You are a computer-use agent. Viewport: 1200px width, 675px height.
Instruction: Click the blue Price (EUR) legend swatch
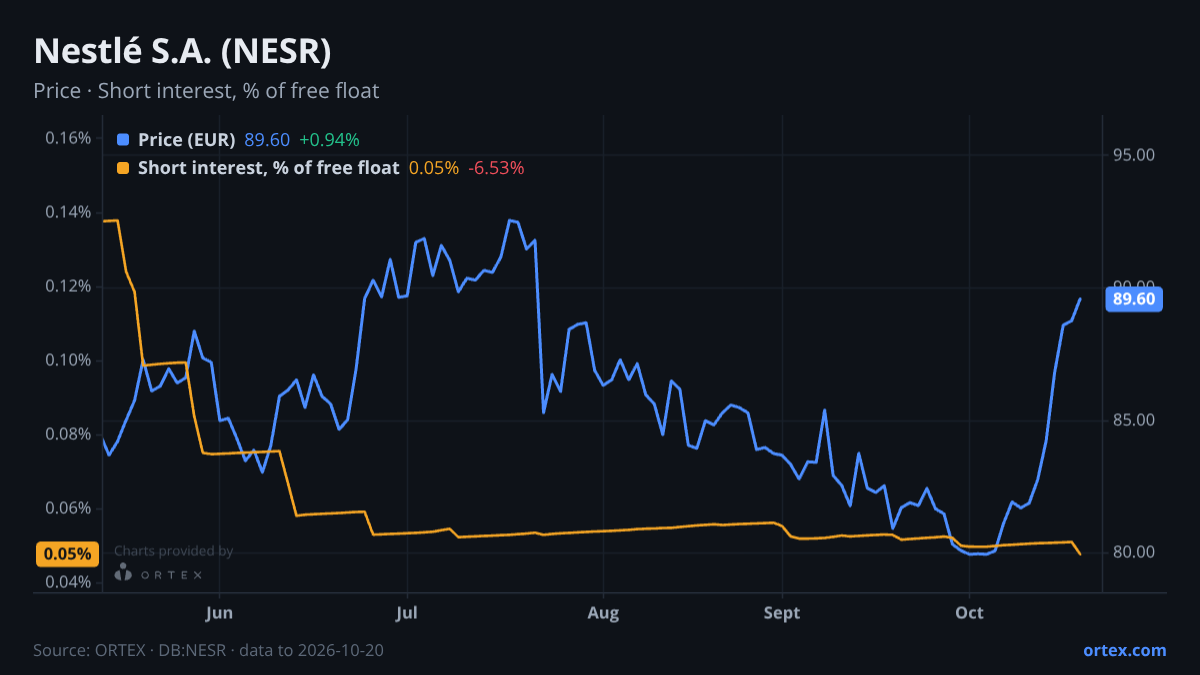tap(123, 140)
